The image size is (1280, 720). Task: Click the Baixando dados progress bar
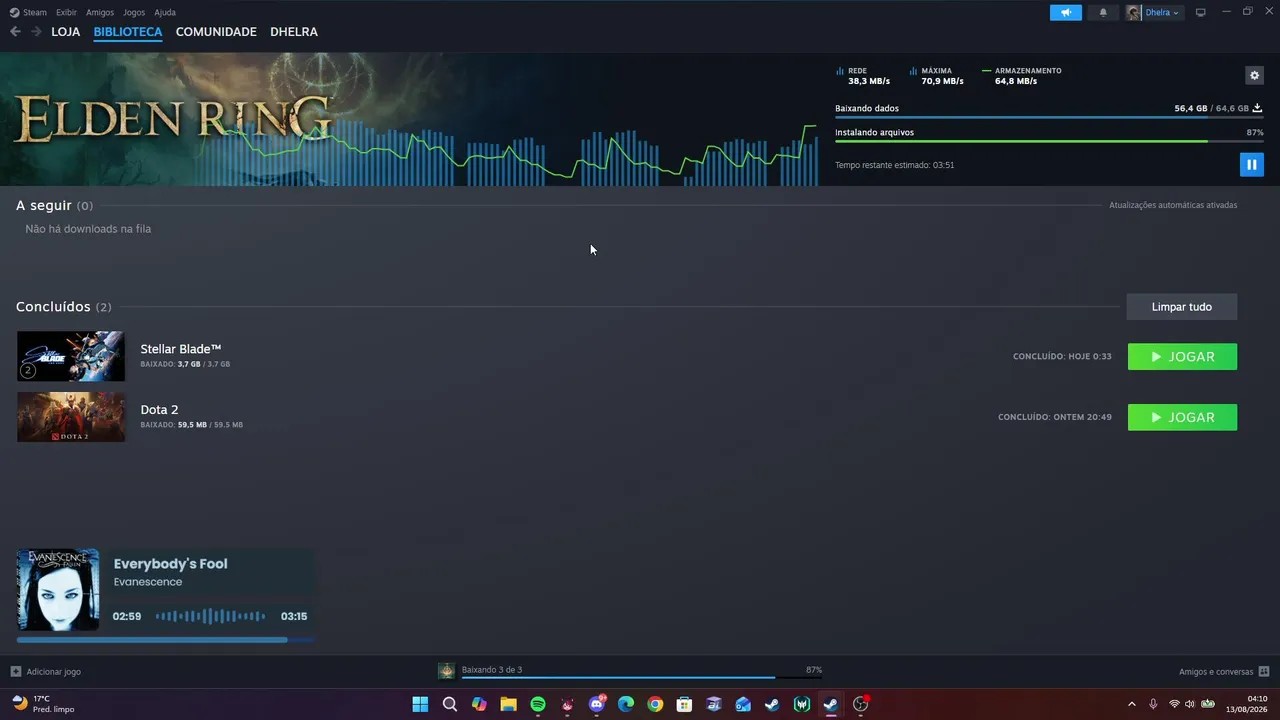point(1048,118)
